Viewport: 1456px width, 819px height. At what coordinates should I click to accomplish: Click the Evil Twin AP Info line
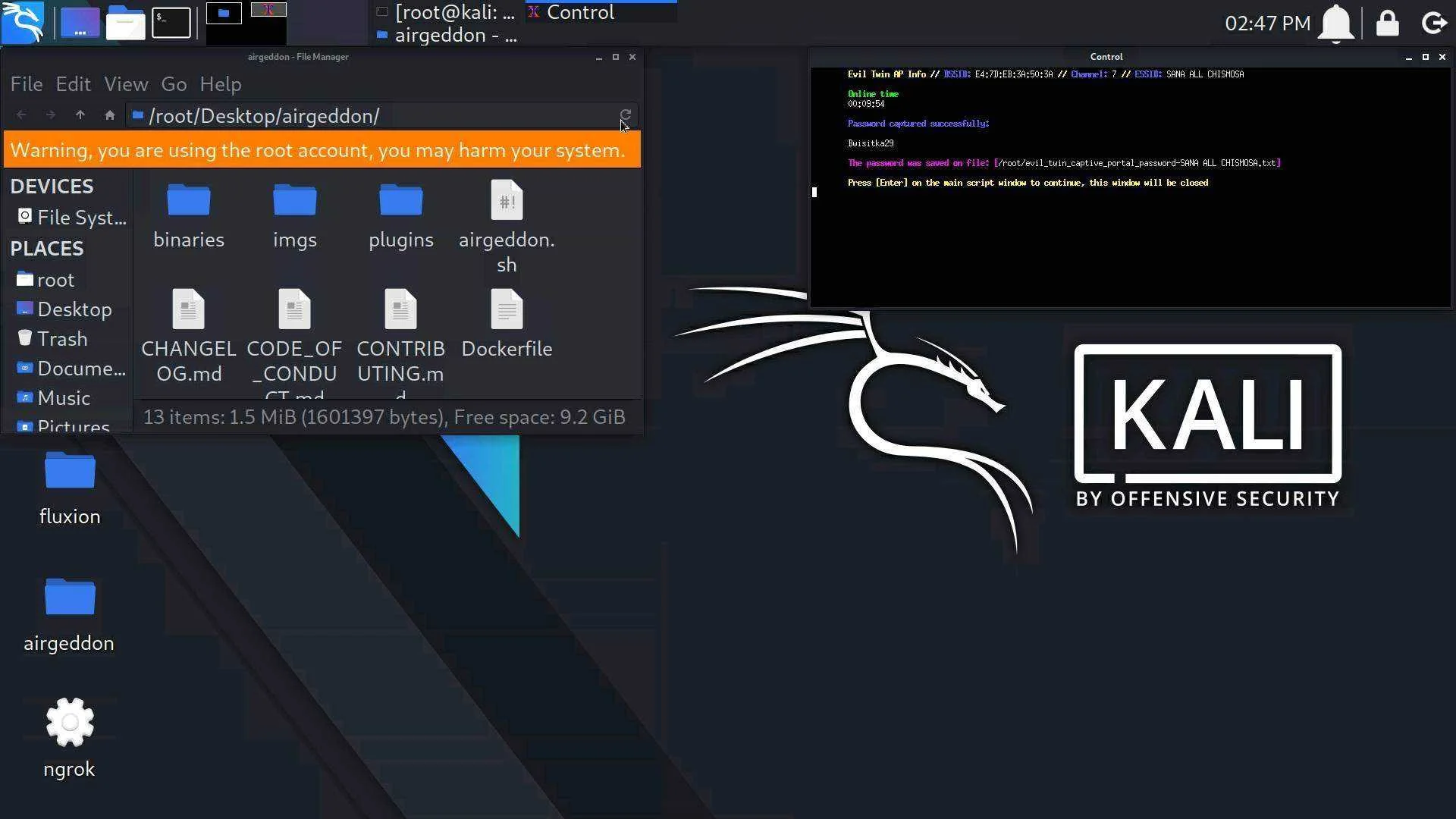pyautogui.click(x=1046, y=74)
